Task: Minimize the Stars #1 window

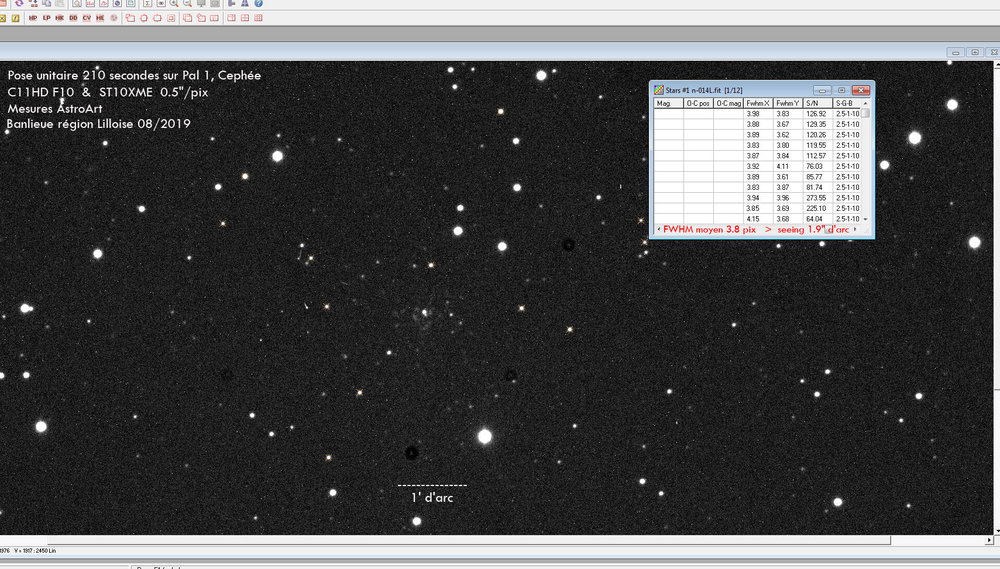Action: (822, 90)
